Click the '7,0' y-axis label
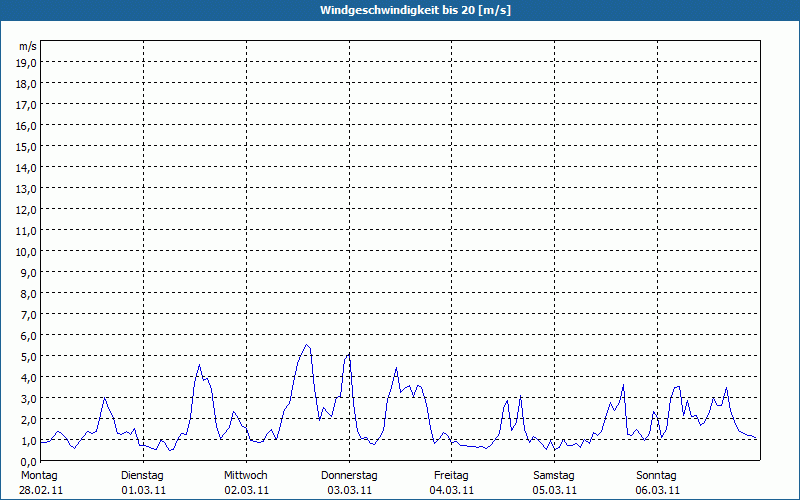 [29, 315]
